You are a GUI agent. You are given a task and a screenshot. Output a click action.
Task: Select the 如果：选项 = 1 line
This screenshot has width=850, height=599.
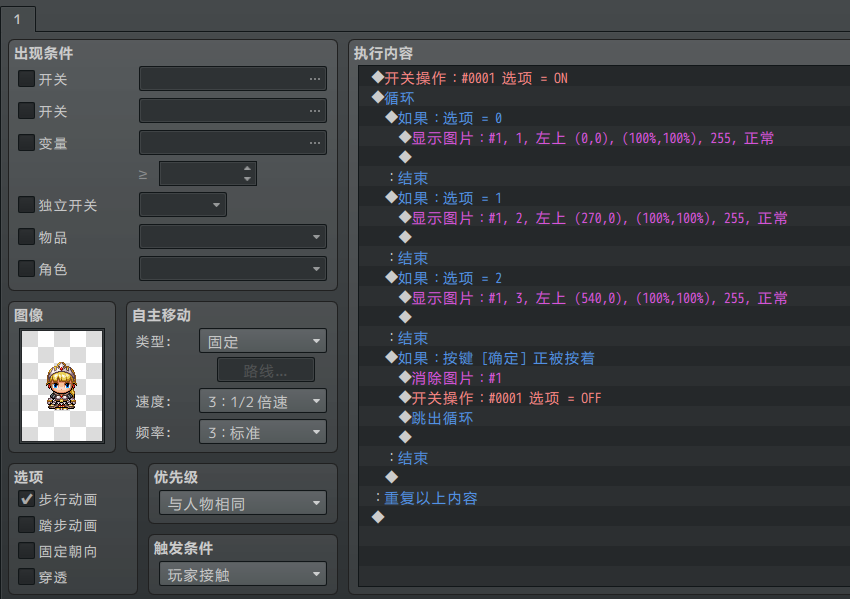coord(604,198)
